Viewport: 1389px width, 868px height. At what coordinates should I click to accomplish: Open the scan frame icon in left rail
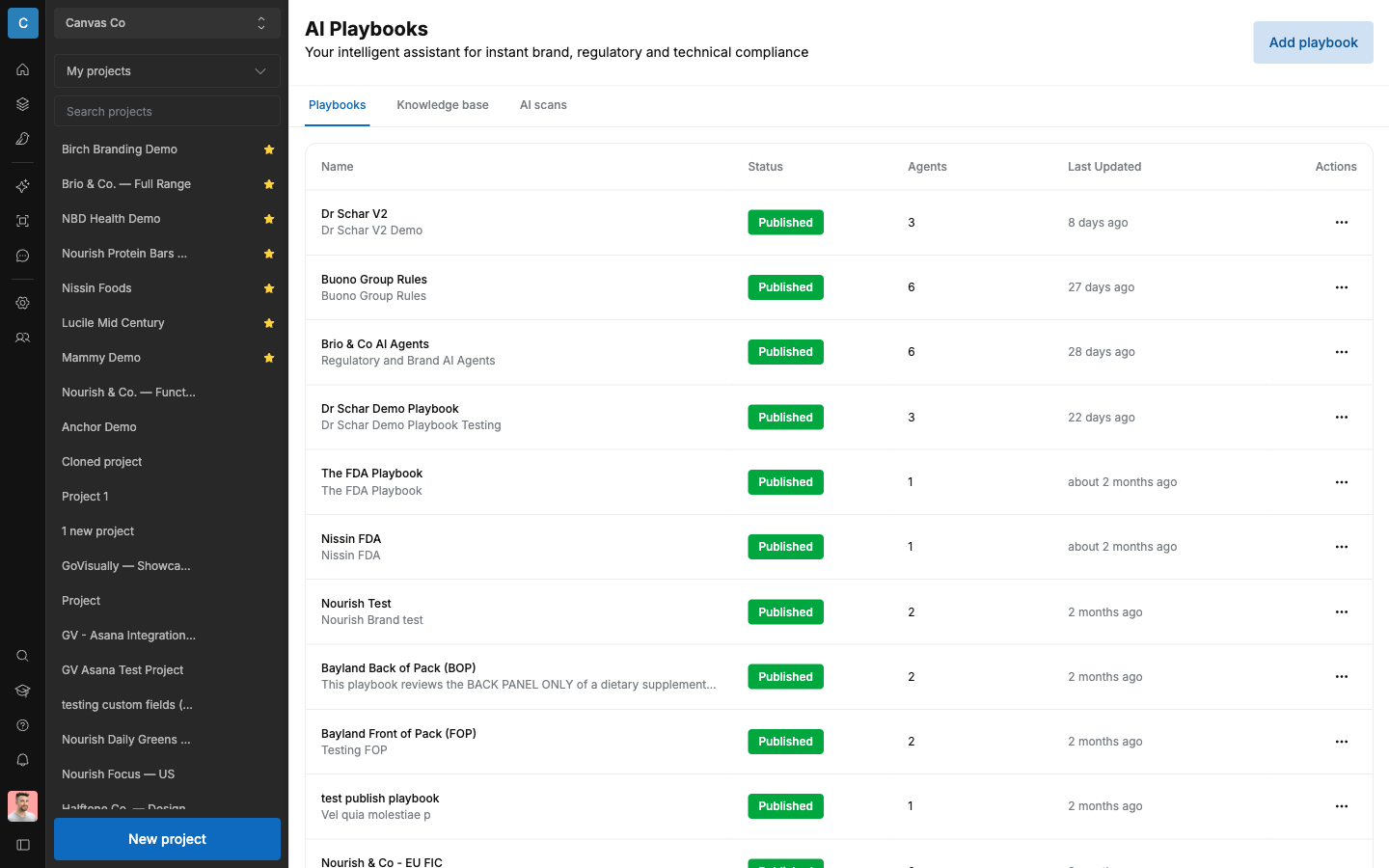click(x=22, y=221)
